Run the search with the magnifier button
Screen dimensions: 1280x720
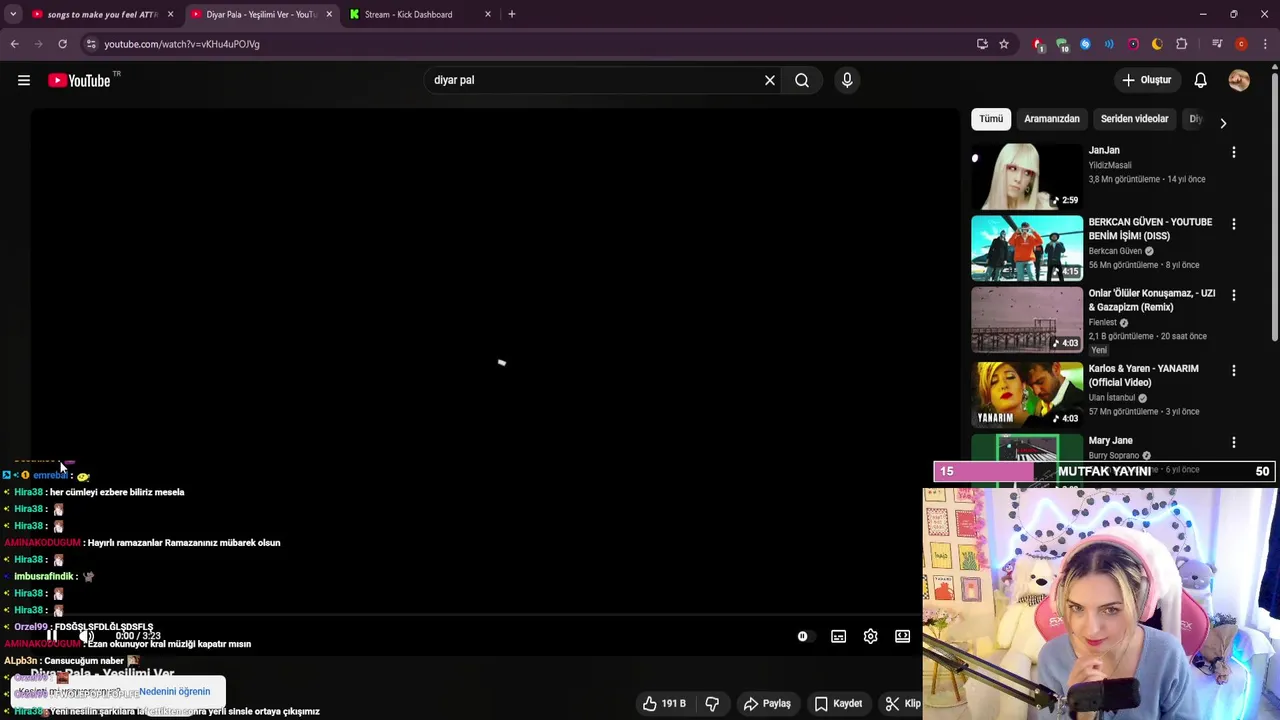point(802,80)
